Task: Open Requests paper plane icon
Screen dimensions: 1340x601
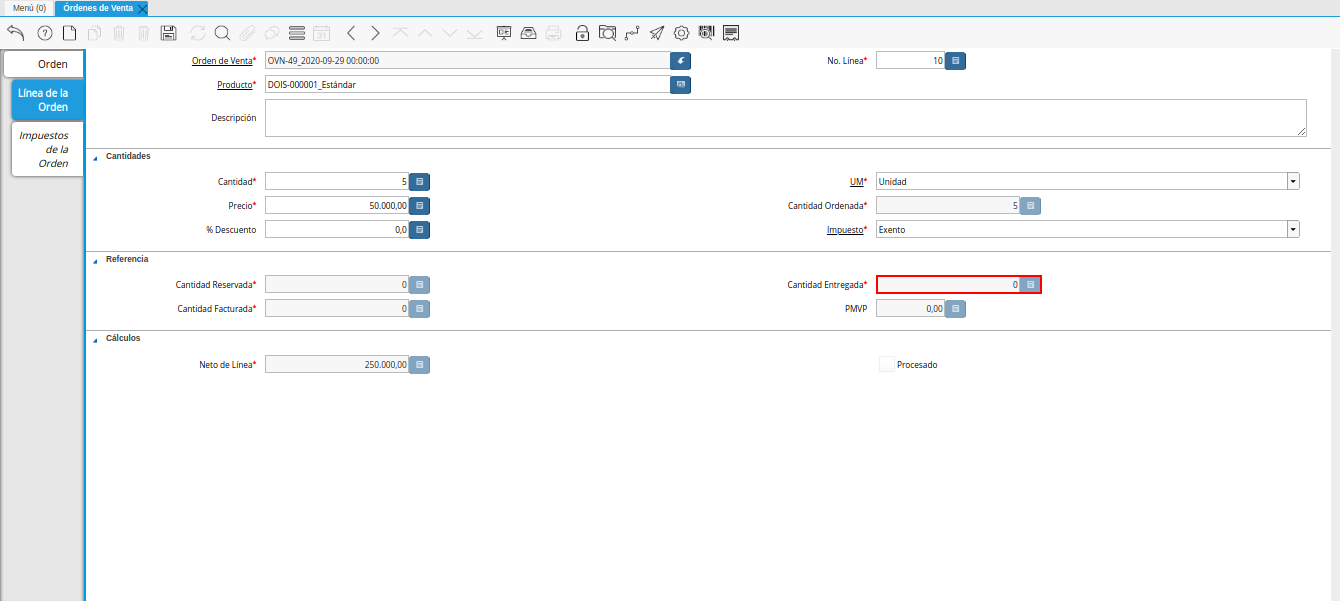Action: point(656,33)
